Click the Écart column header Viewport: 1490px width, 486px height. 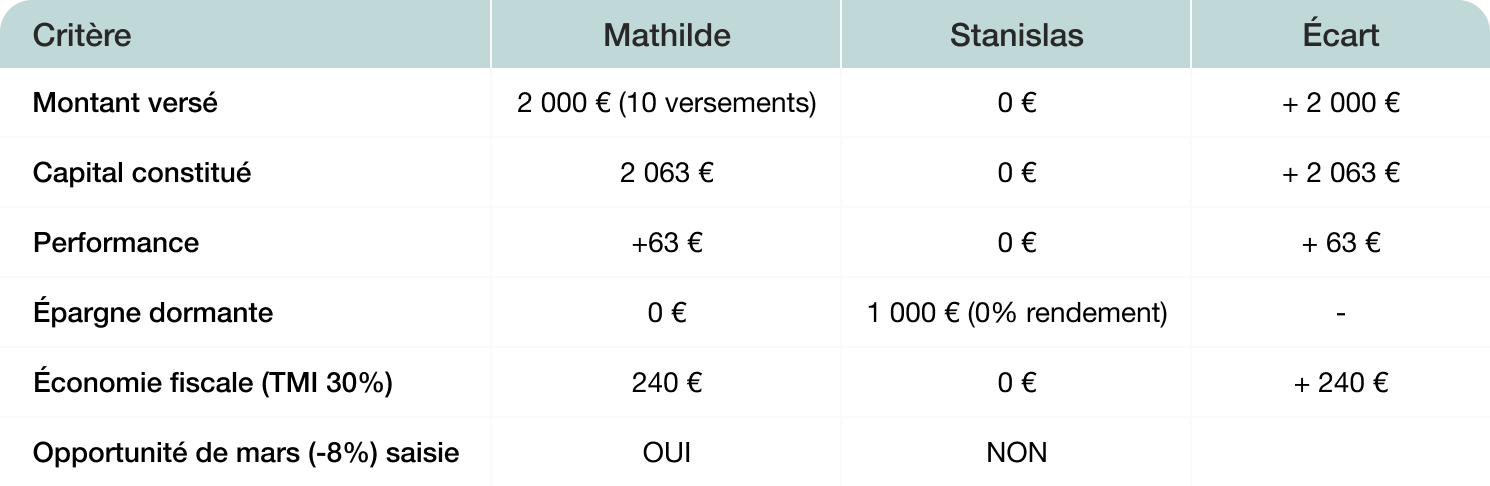[1340, 36]
